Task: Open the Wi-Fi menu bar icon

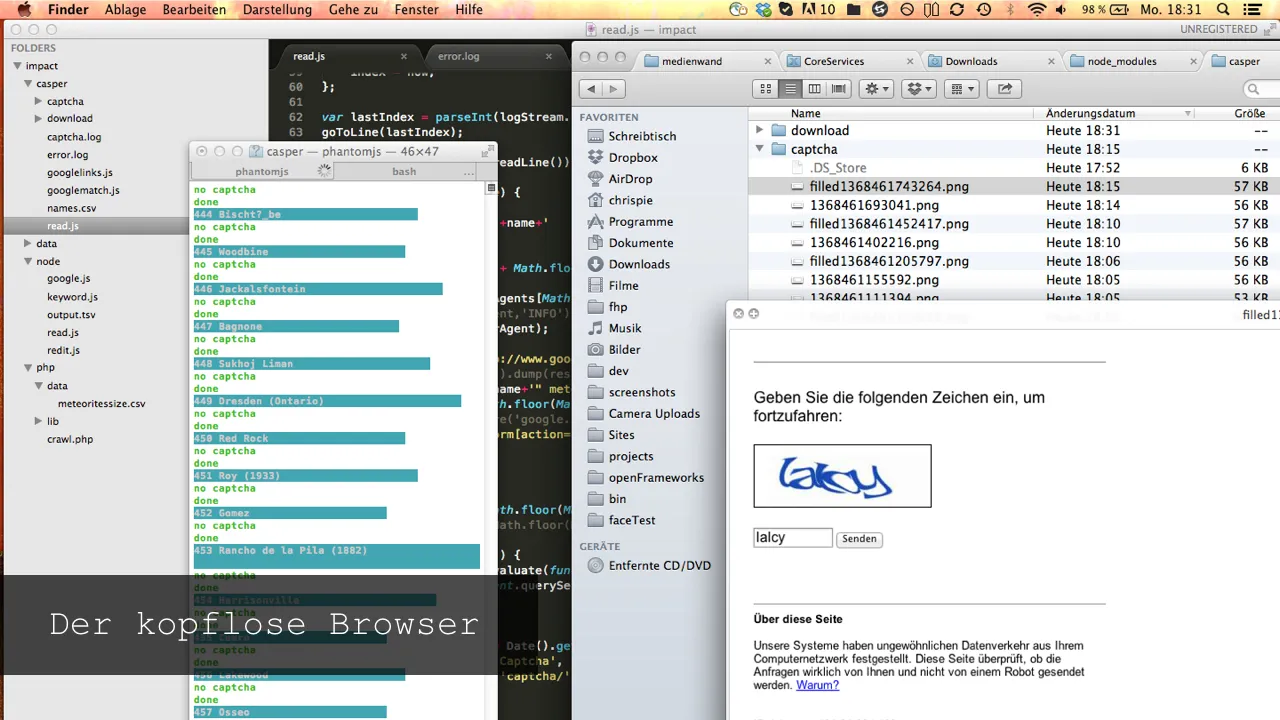Action: [1037, 9]
